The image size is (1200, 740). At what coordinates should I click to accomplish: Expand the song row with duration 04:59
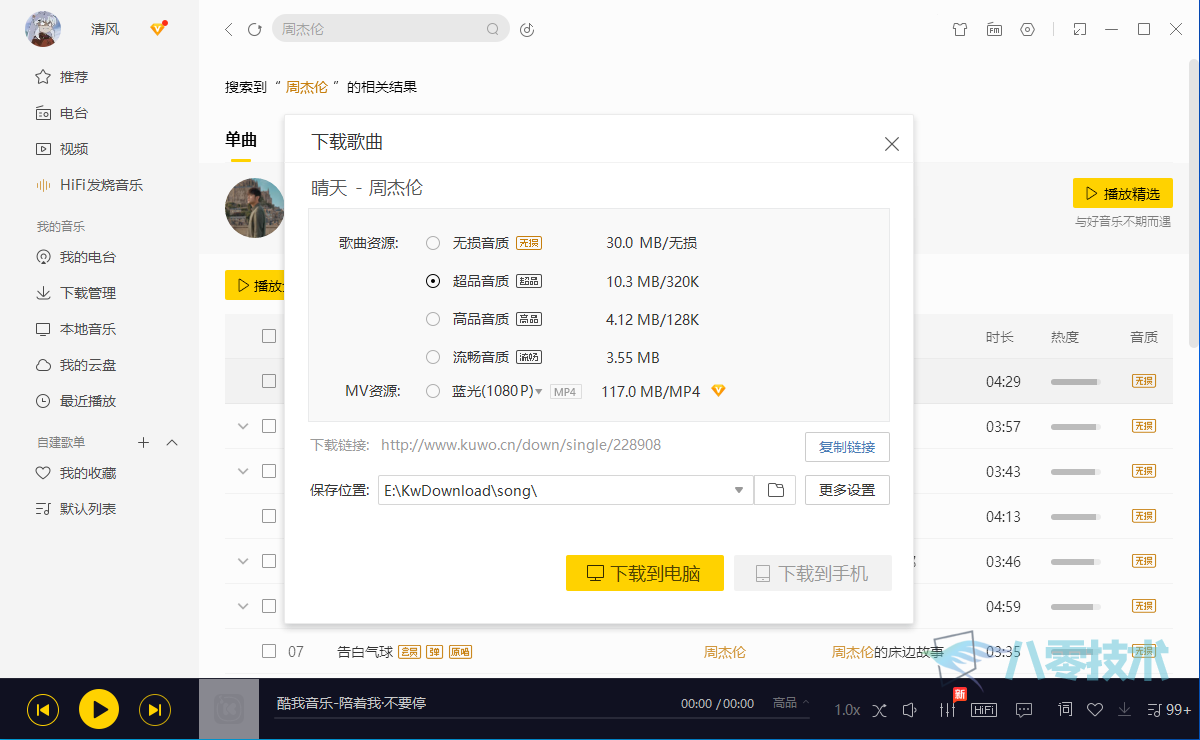tap(242, 606)
